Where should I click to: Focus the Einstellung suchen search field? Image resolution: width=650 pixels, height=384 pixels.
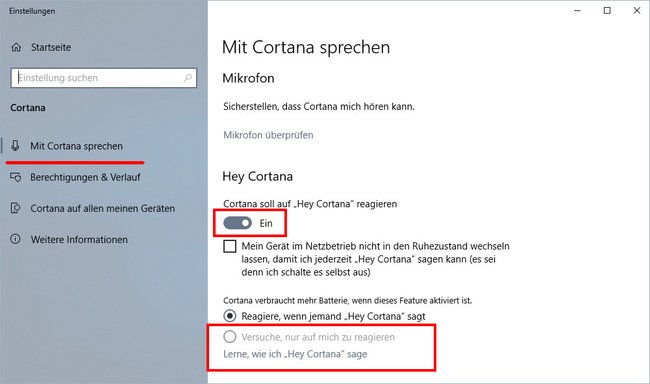coord(104,78)
